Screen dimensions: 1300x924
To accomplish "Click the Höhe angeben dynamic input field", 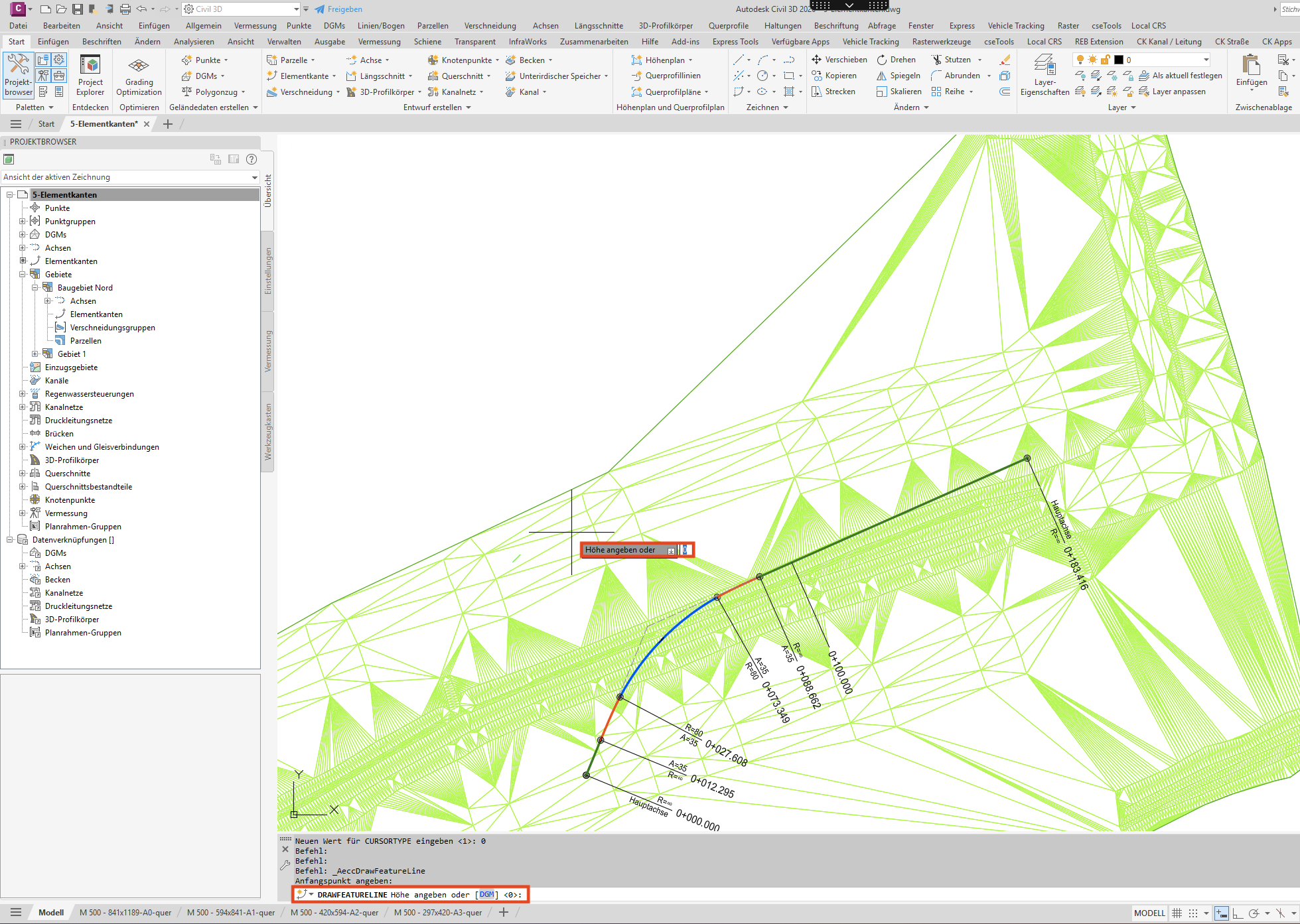I will point(686,550).
